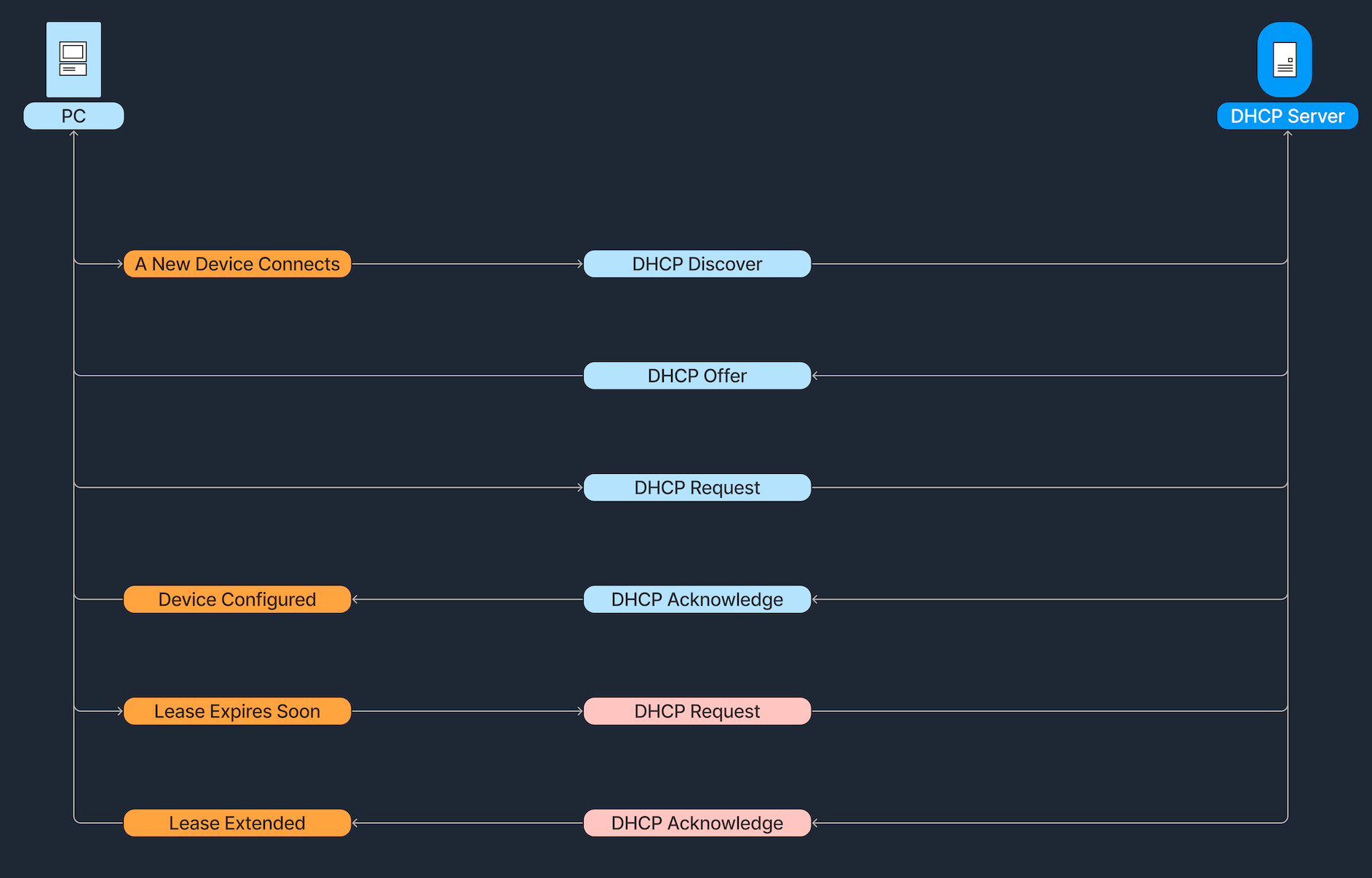Click arrowhead pointing into Lease Extended

(x=355, y=823)
